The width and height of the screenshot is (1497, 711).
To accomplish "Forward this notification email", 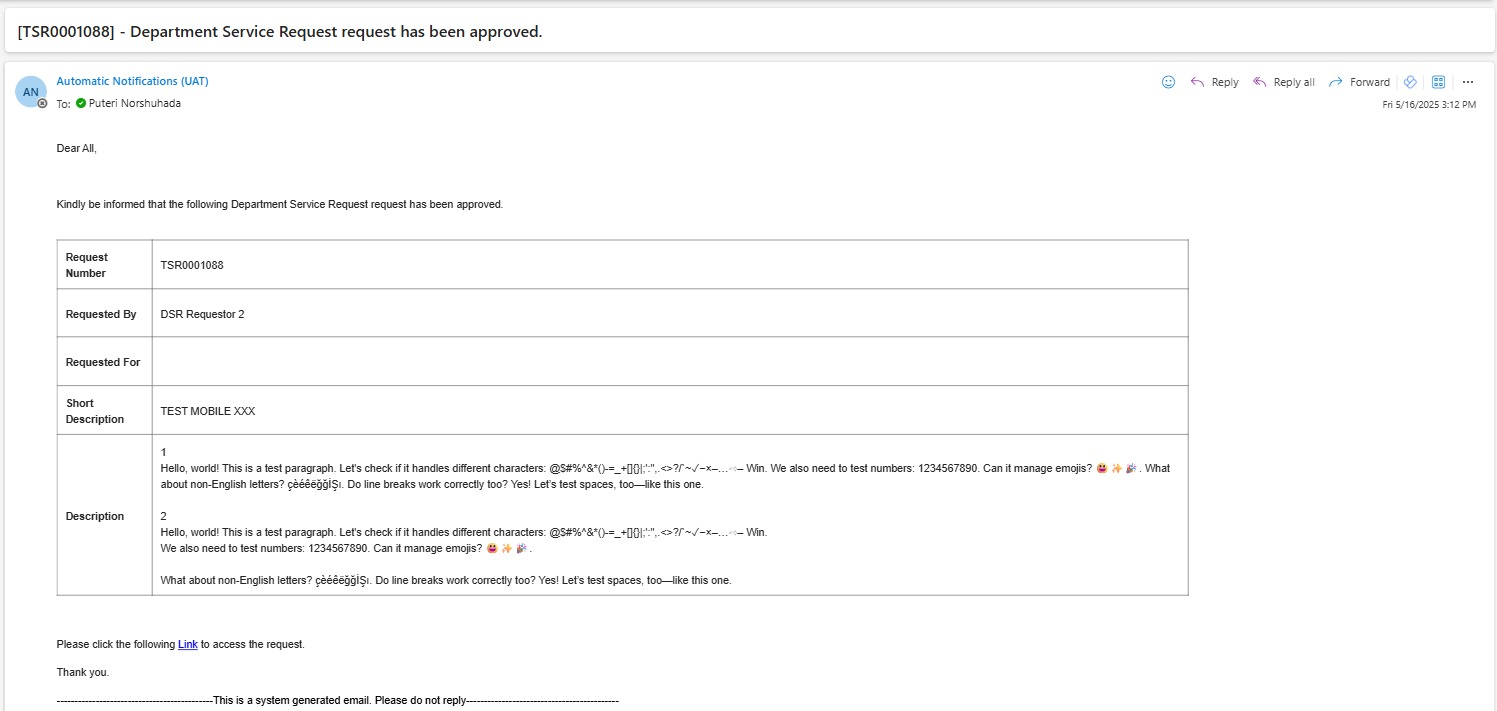I will point(1359,82).
